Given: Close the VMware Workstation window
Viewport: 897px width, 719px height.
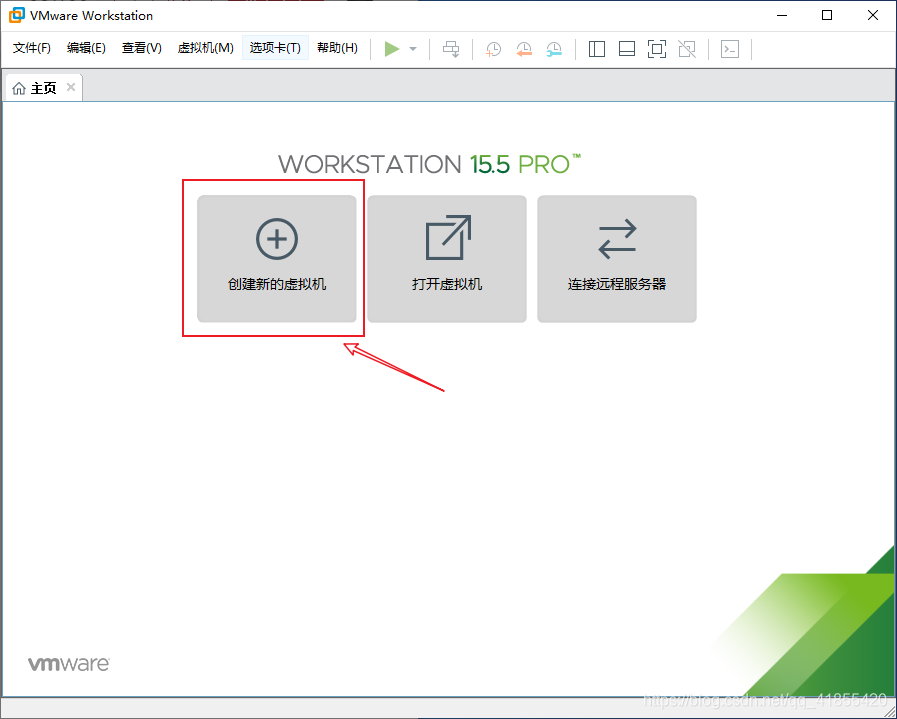Looking at the screenshot, I should point(872,15).
